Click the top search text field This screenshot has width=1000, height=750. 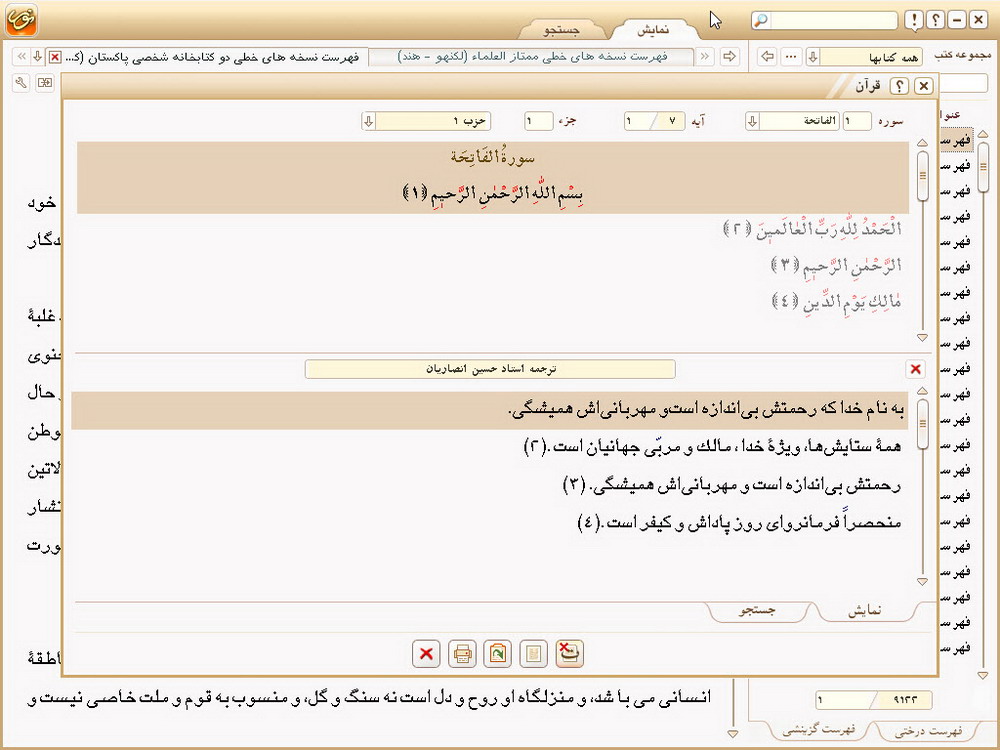point(833,20)
